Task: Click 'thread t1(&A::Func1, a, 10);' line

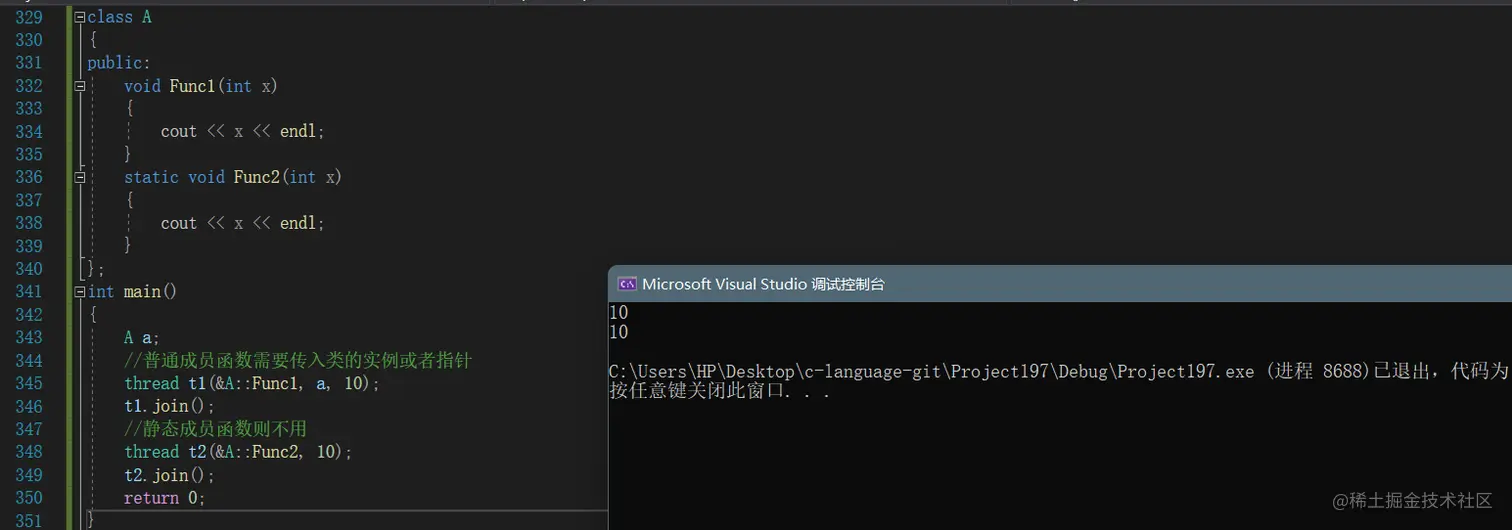Action: click(252, 383)
